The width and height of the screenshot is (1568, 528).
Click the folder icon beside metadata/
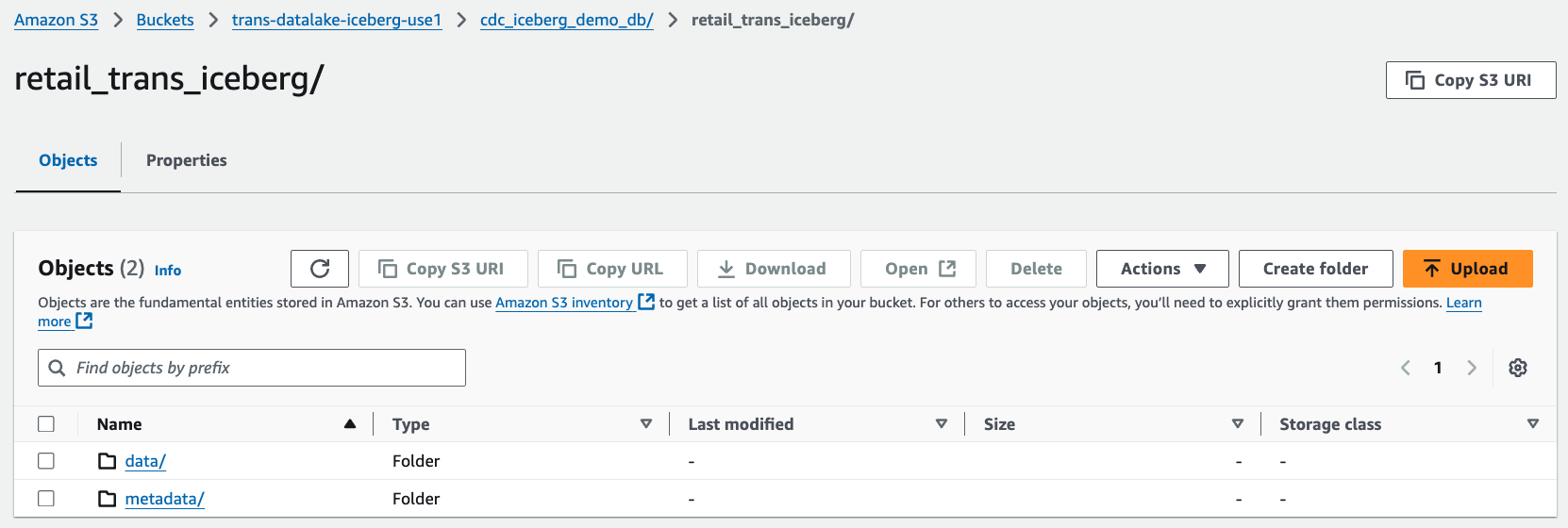click(x=108, y=499)
